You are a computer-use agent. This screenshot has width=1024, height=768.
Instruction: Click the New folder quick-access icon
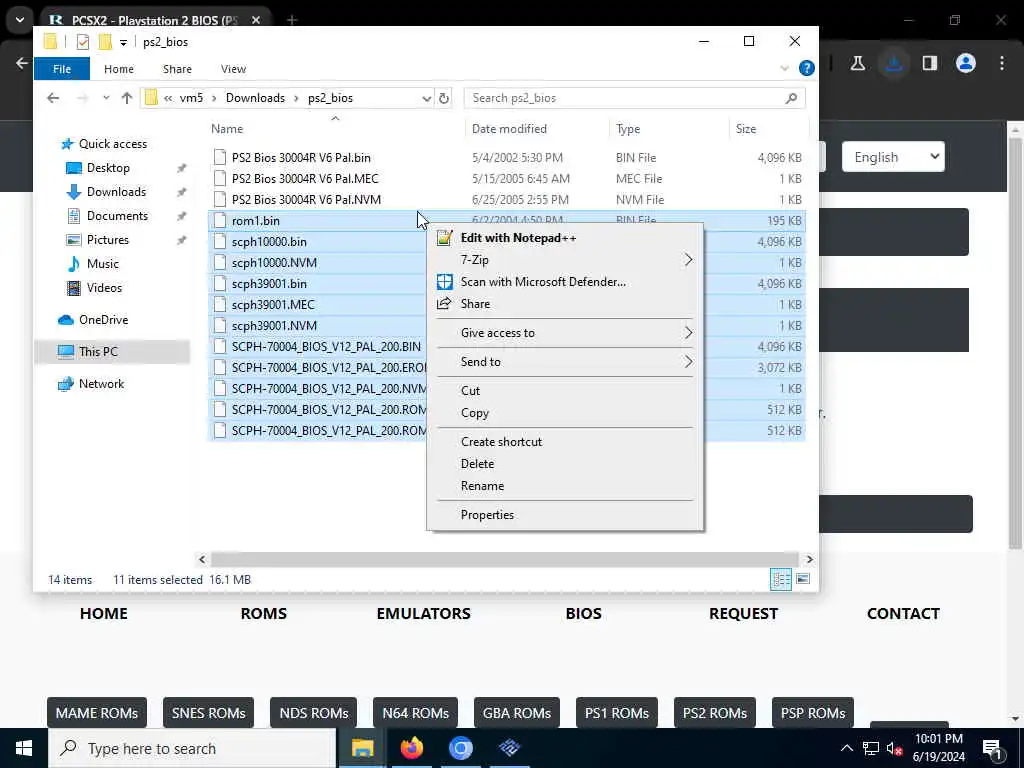point(105,42)
